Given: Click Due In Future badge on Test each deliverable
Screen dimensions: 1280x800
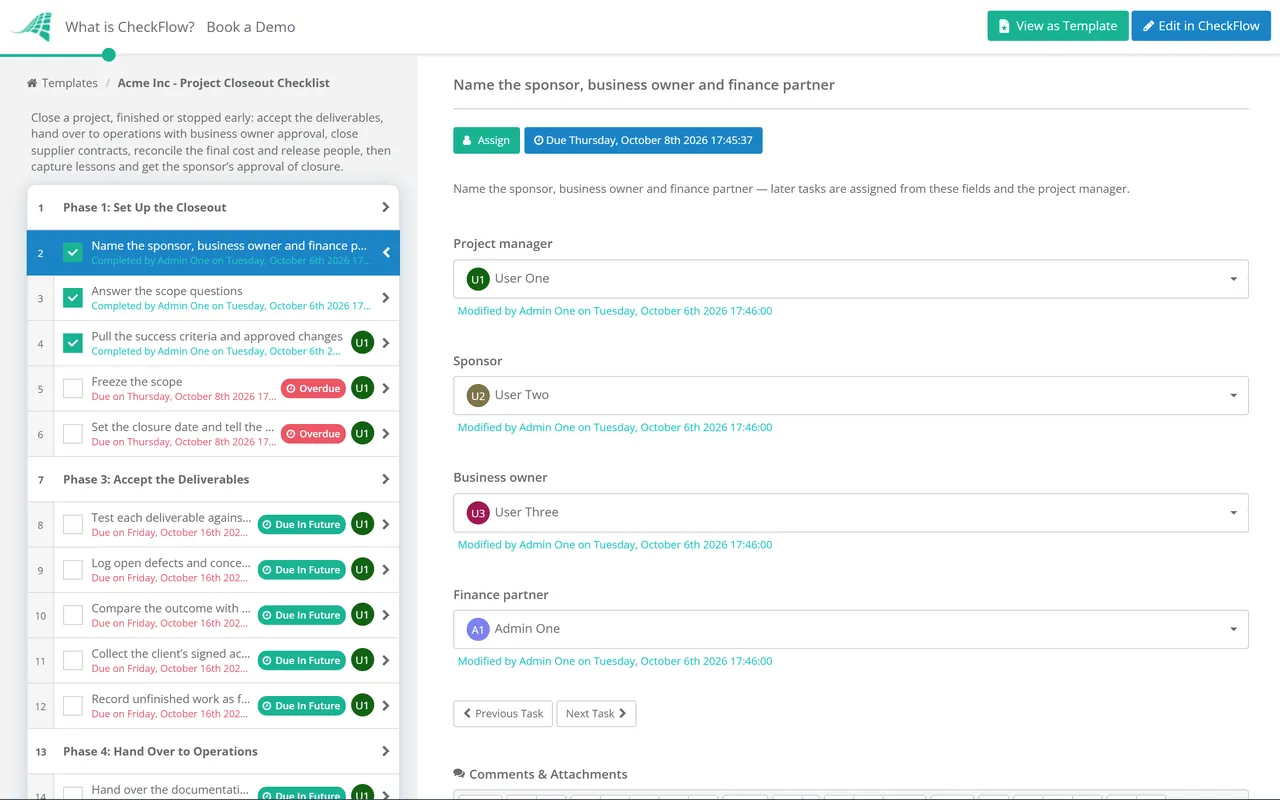Looking at the screenshot, I should (301, 524).
